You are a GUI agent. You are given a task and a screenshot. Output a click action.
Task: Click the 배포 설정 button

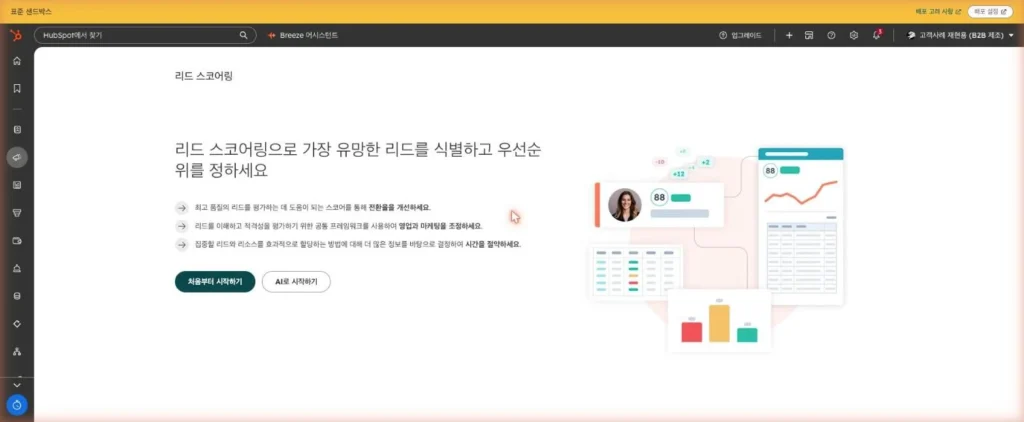(990, 12)
